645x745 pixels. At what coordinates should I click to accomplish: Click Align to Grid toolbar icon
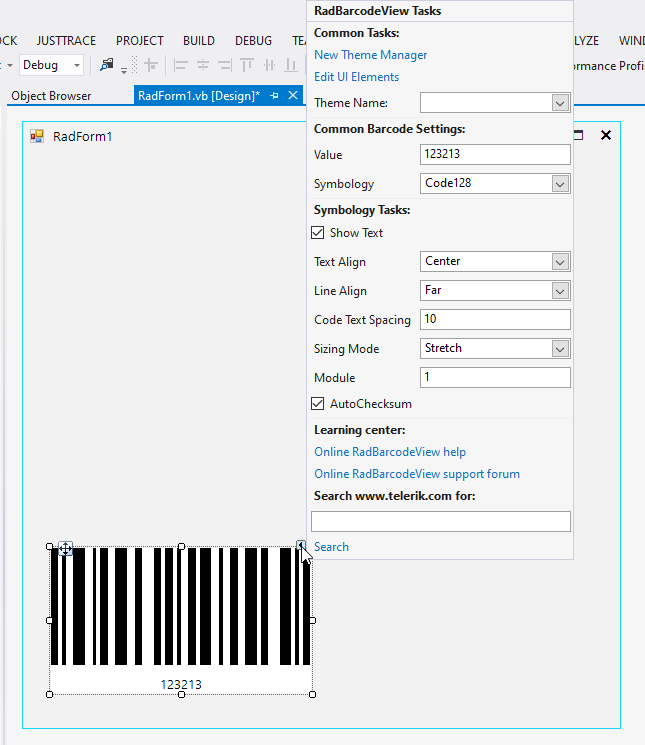[151, 65]
